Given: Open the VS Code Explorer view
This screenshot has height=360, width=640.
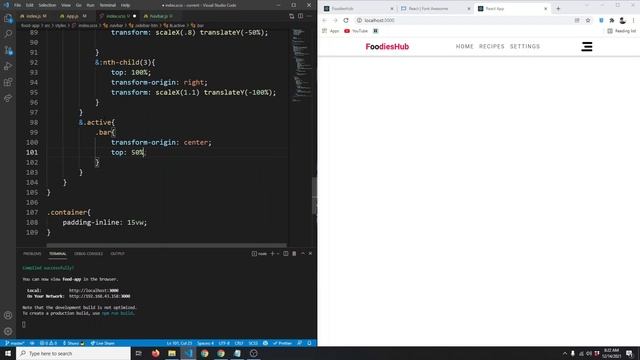Looking at the screenshot, I should coord(8,18).
